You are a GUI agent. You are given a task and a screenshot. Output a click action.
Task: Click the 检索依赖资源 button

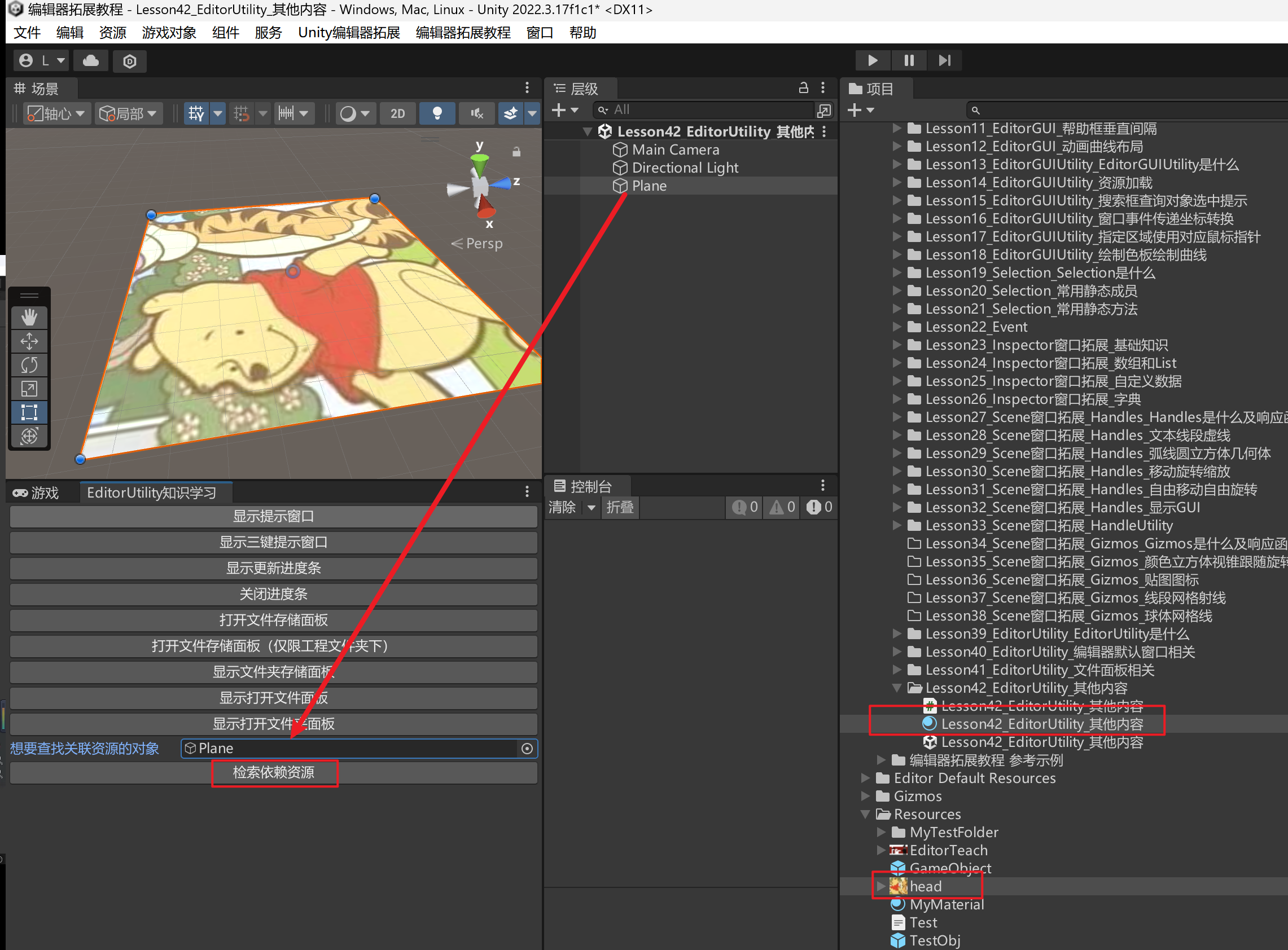click(274, 772)
